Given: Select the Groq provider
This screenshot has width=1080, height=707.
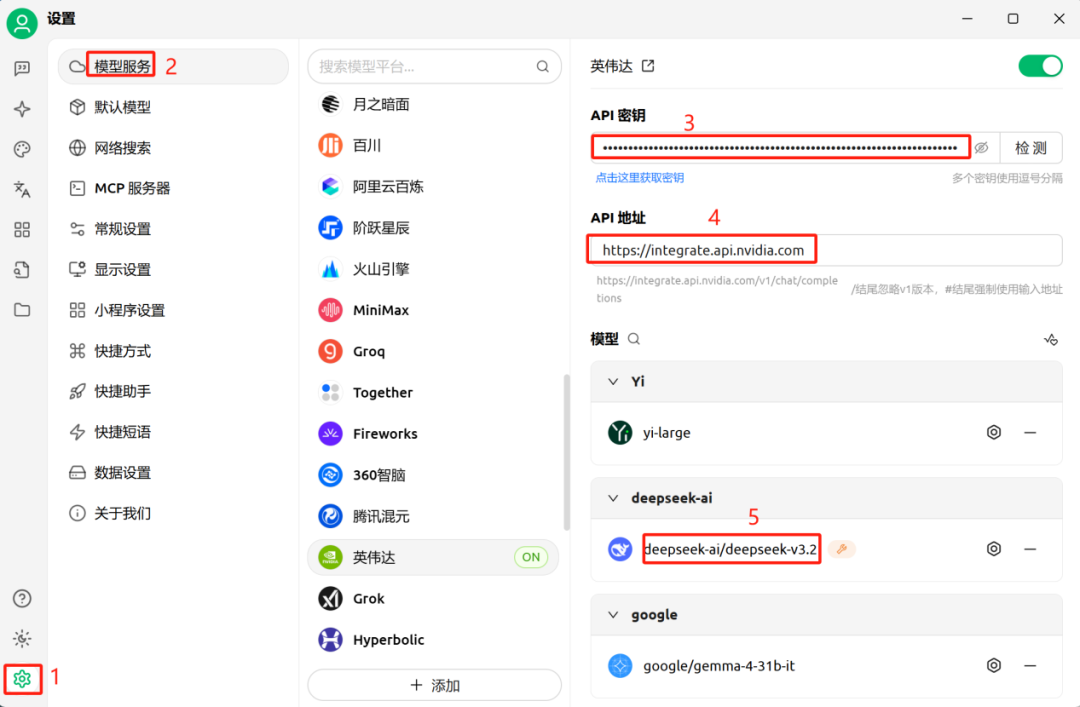Looking at the screenshot, I should pyautogui.click(x=434, y=351).
